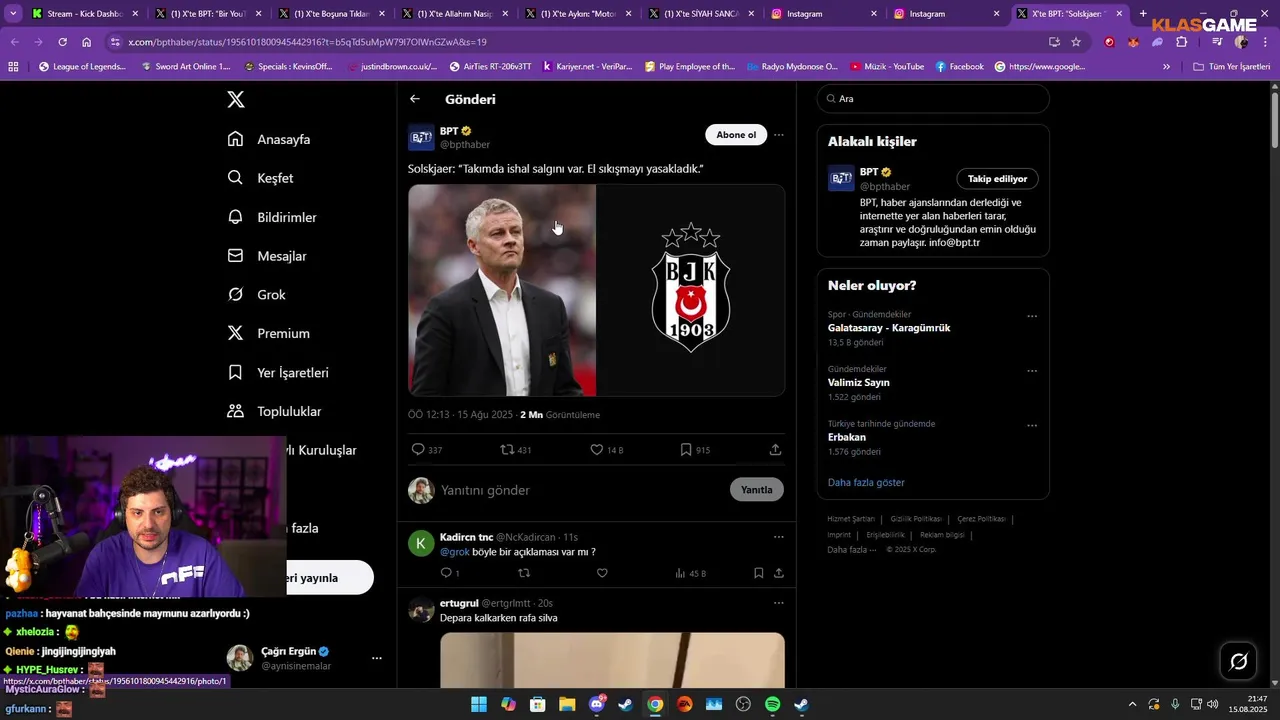Switch to X'te Aykırı tab

[579, 14]
